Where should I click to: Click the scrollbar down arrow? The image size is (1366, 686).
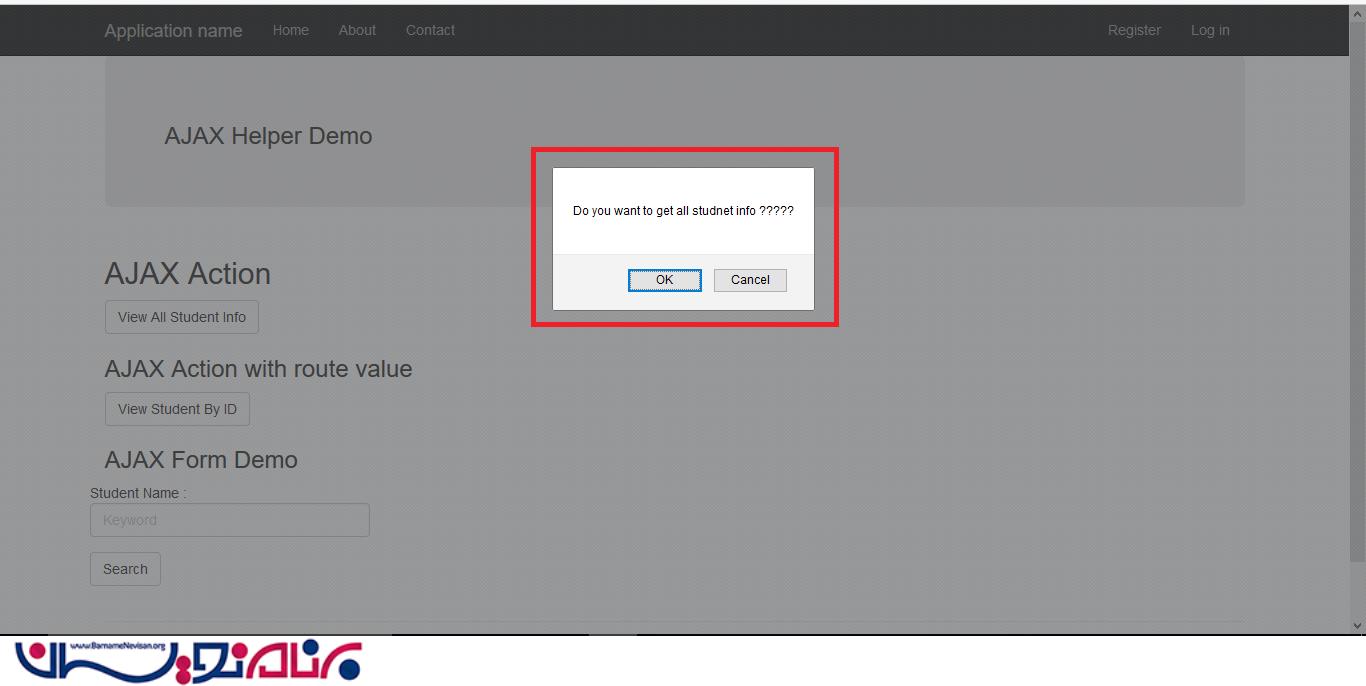pyautogui.click(x=1357, y=626)
